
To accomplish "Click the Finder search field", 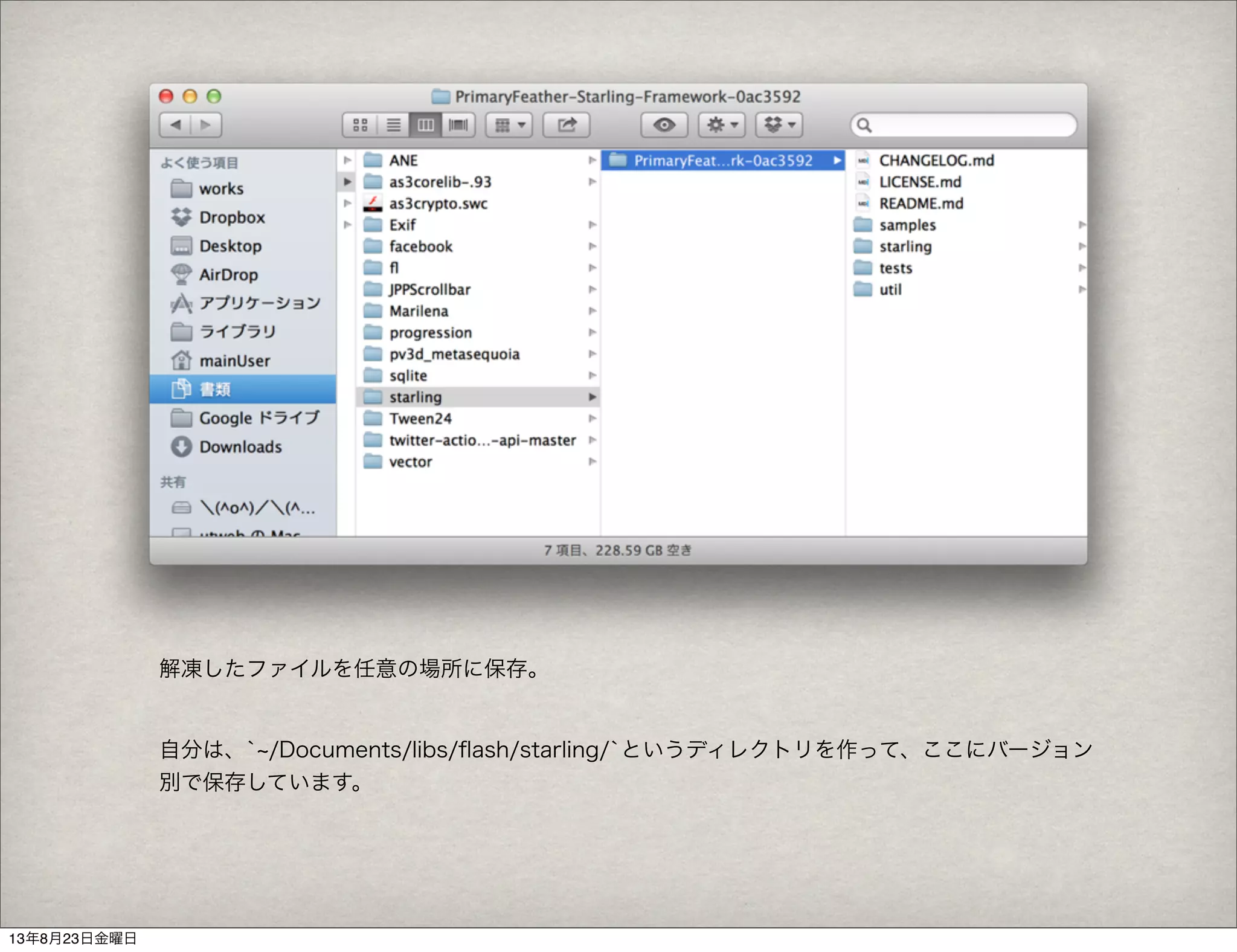I will tap(964, 125).
